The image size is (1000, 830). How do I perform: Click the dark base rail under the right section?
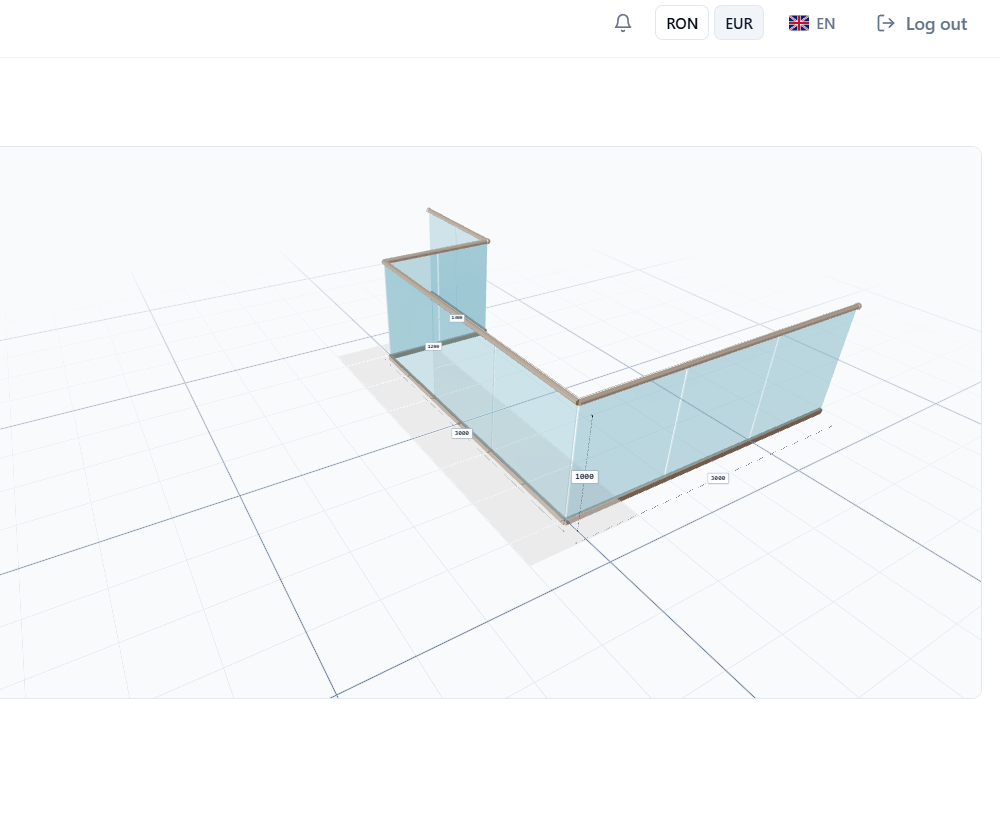pyautogui.click(x=700, y=465)
